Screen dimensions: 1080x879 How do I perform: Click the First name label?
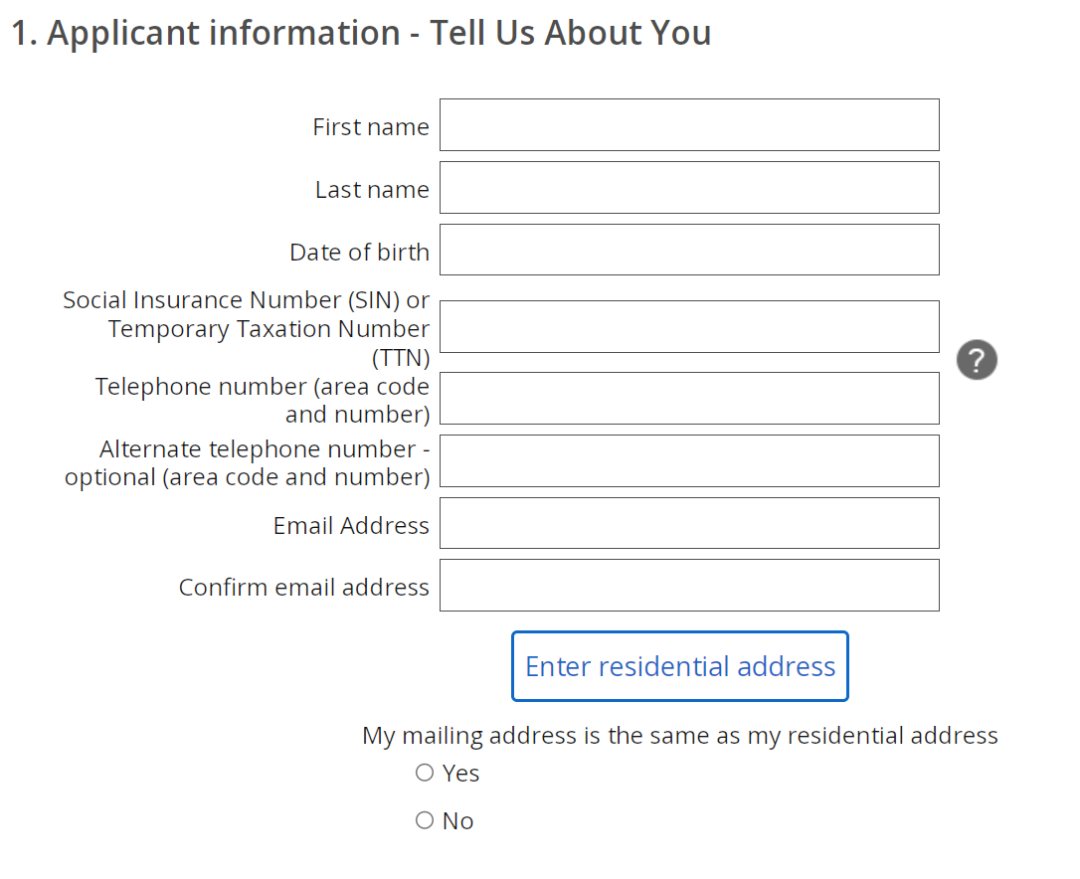click(x=371, y=127)
